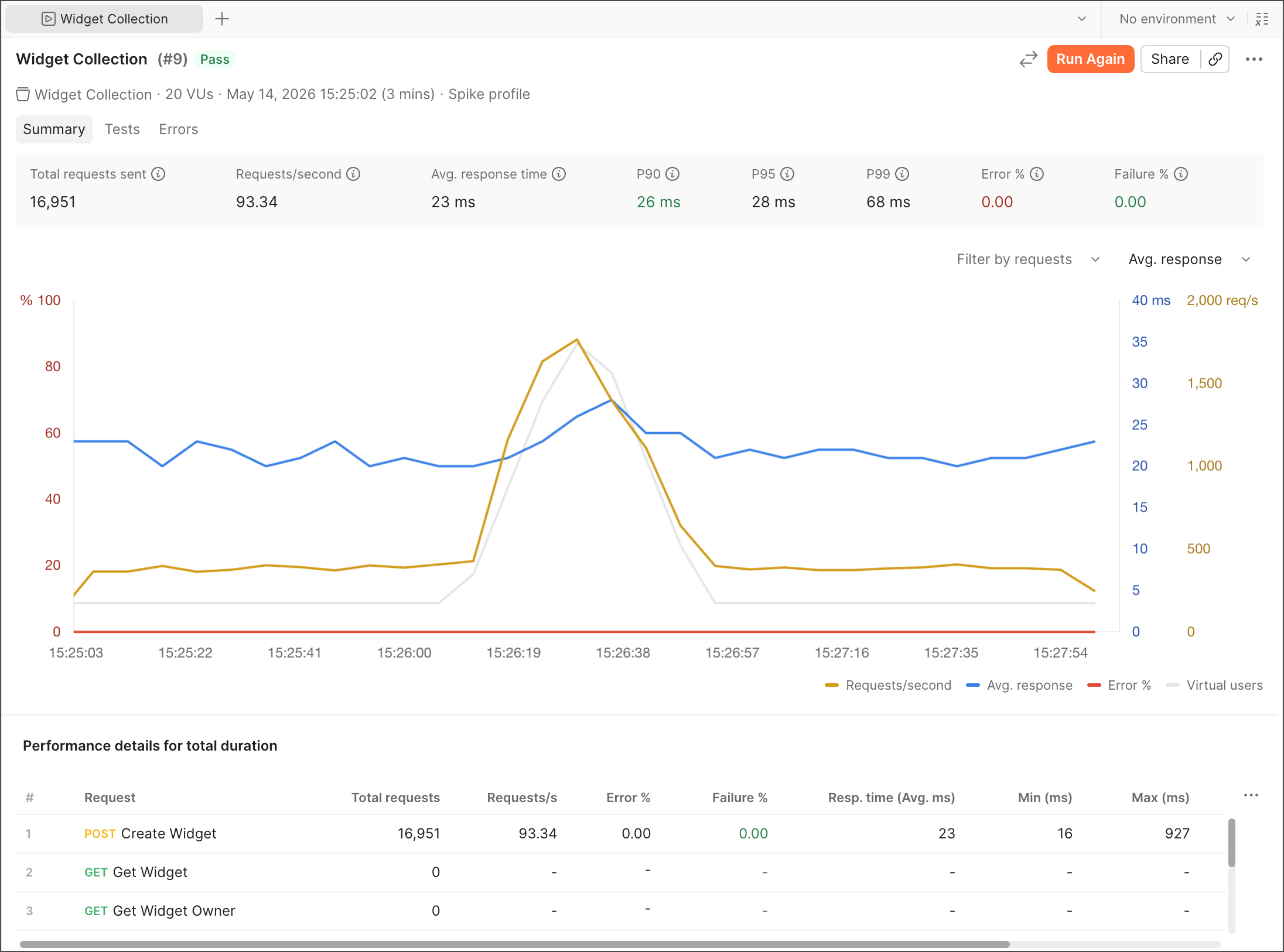Show info icon beside P95

pos(787,174)
